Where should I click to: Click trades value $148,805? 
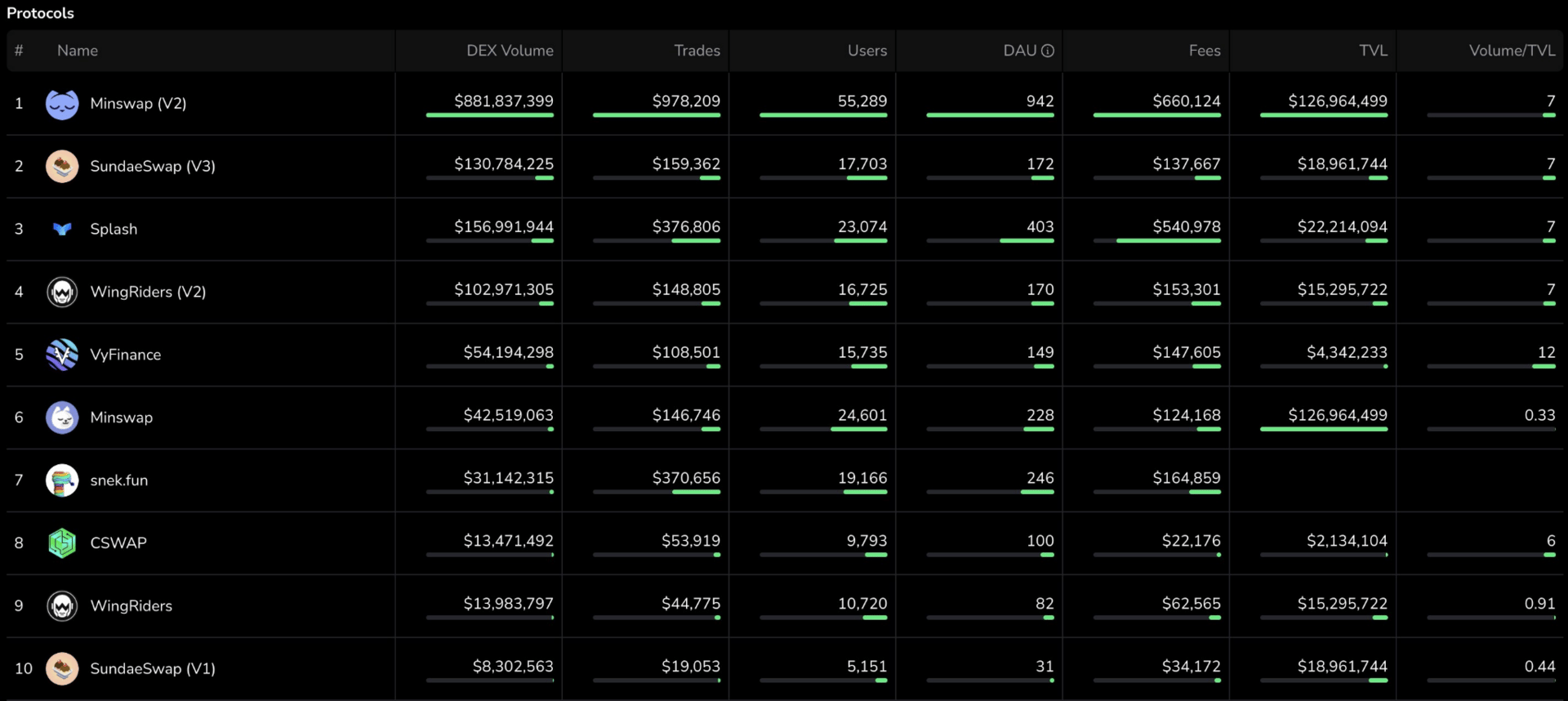point(686,290)
